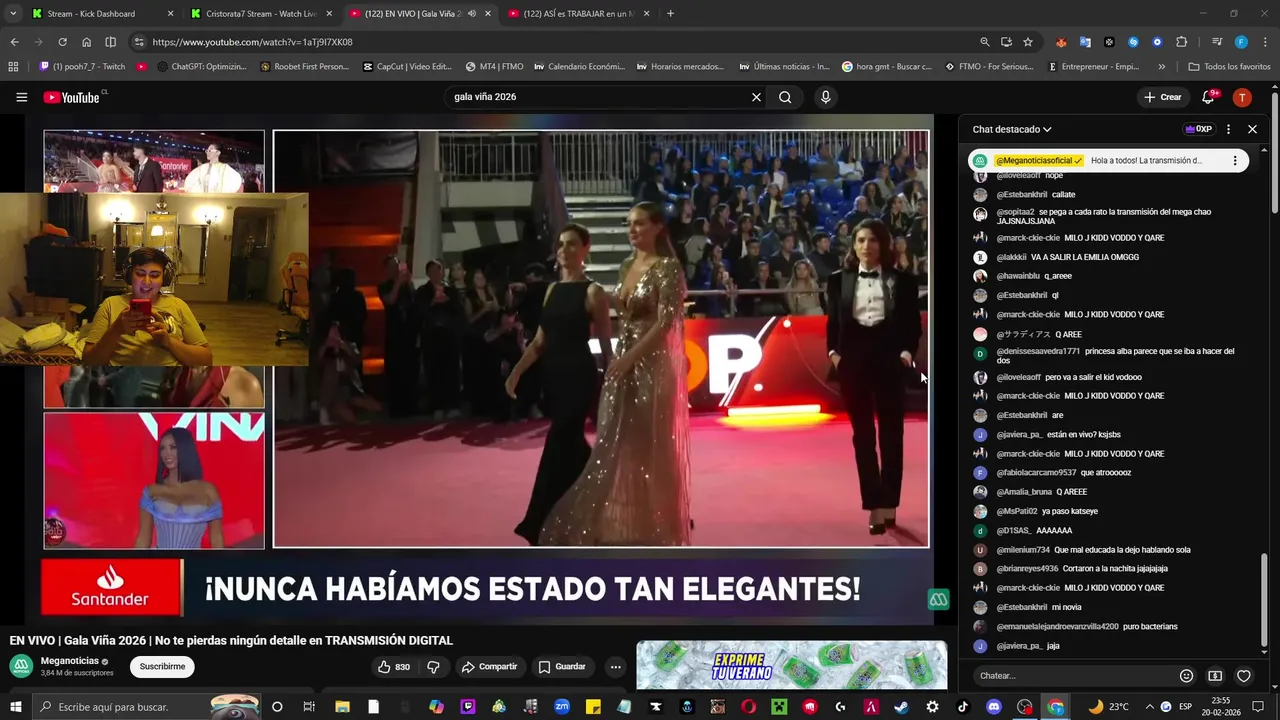
Task: Open the chat Super Chat purchase icon
Action: (1215, 676)
